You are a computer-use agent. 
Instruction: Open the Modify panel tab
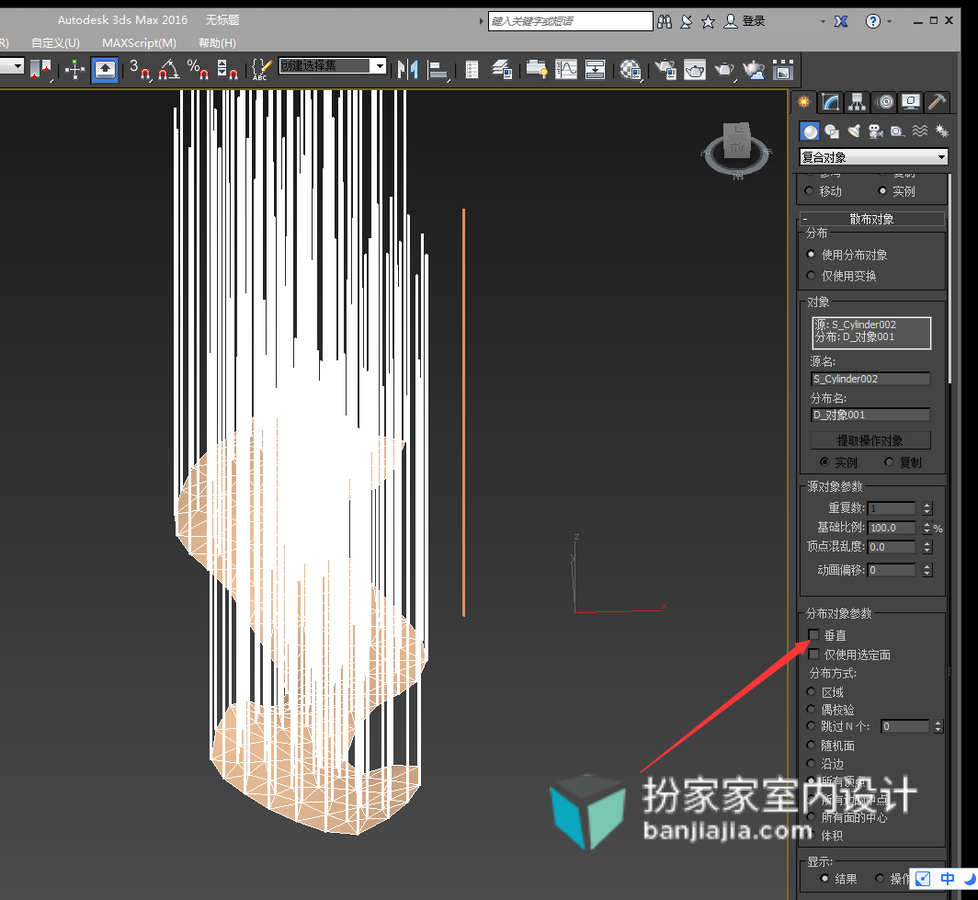(x=831, y=102)
